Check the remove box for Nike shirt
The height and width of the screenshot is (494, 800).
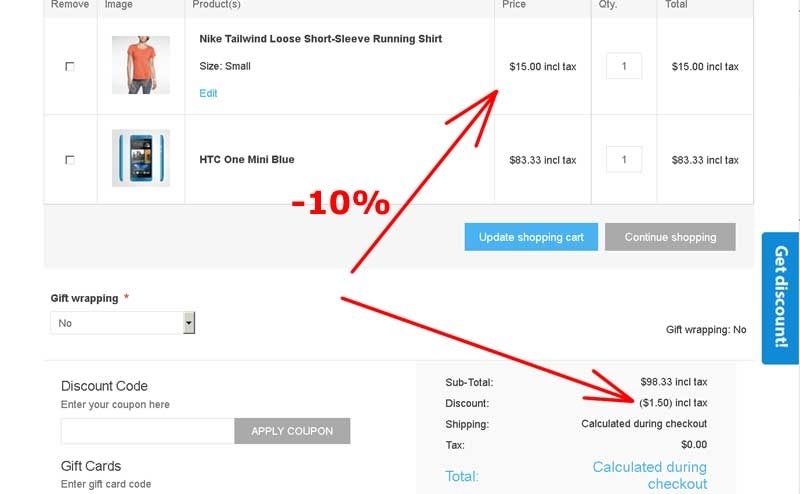[69, 66]
